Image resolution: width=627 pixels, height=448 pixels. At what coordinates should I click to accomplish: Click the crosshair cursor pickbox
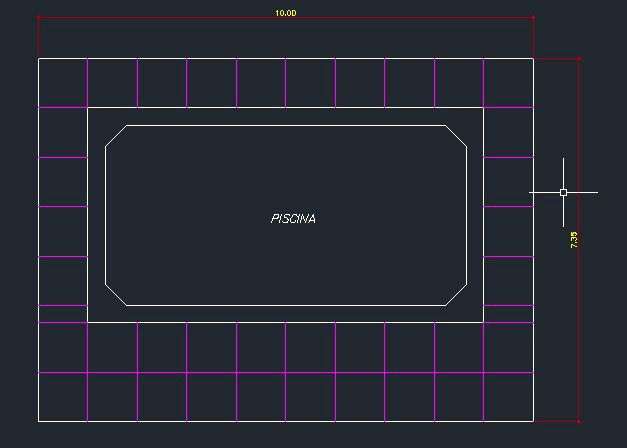coord(563,192)
